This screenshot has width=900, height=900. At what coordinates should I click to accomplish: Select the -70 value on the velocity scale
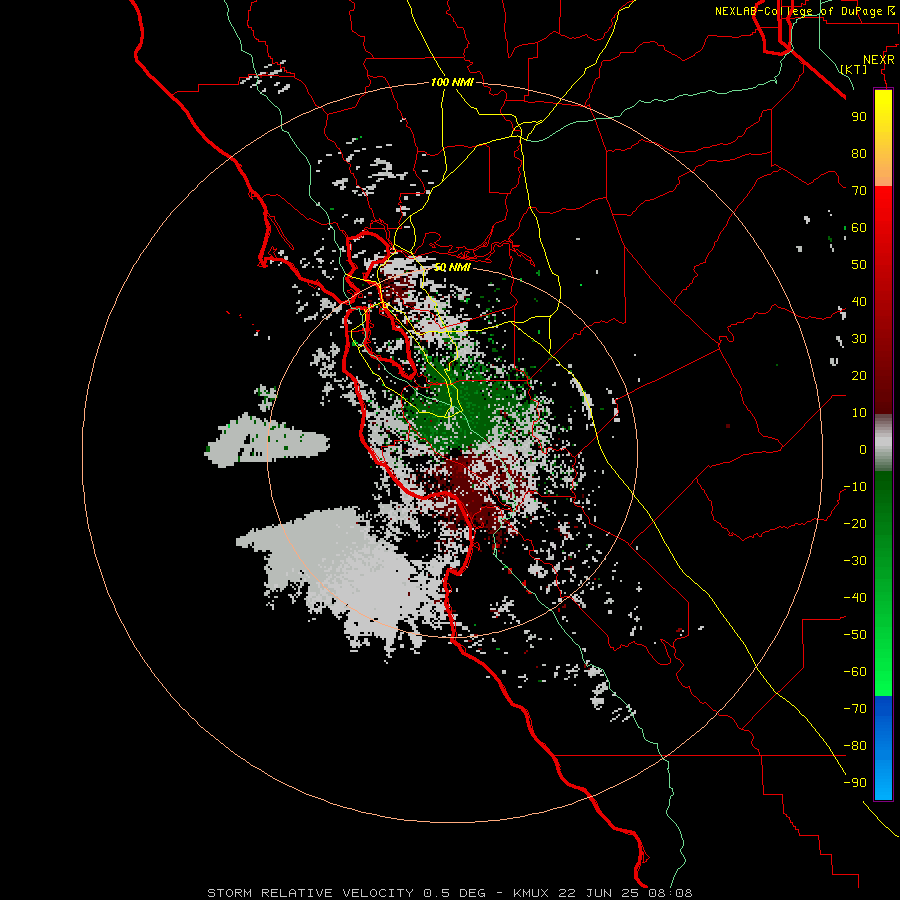coord(855,709)
